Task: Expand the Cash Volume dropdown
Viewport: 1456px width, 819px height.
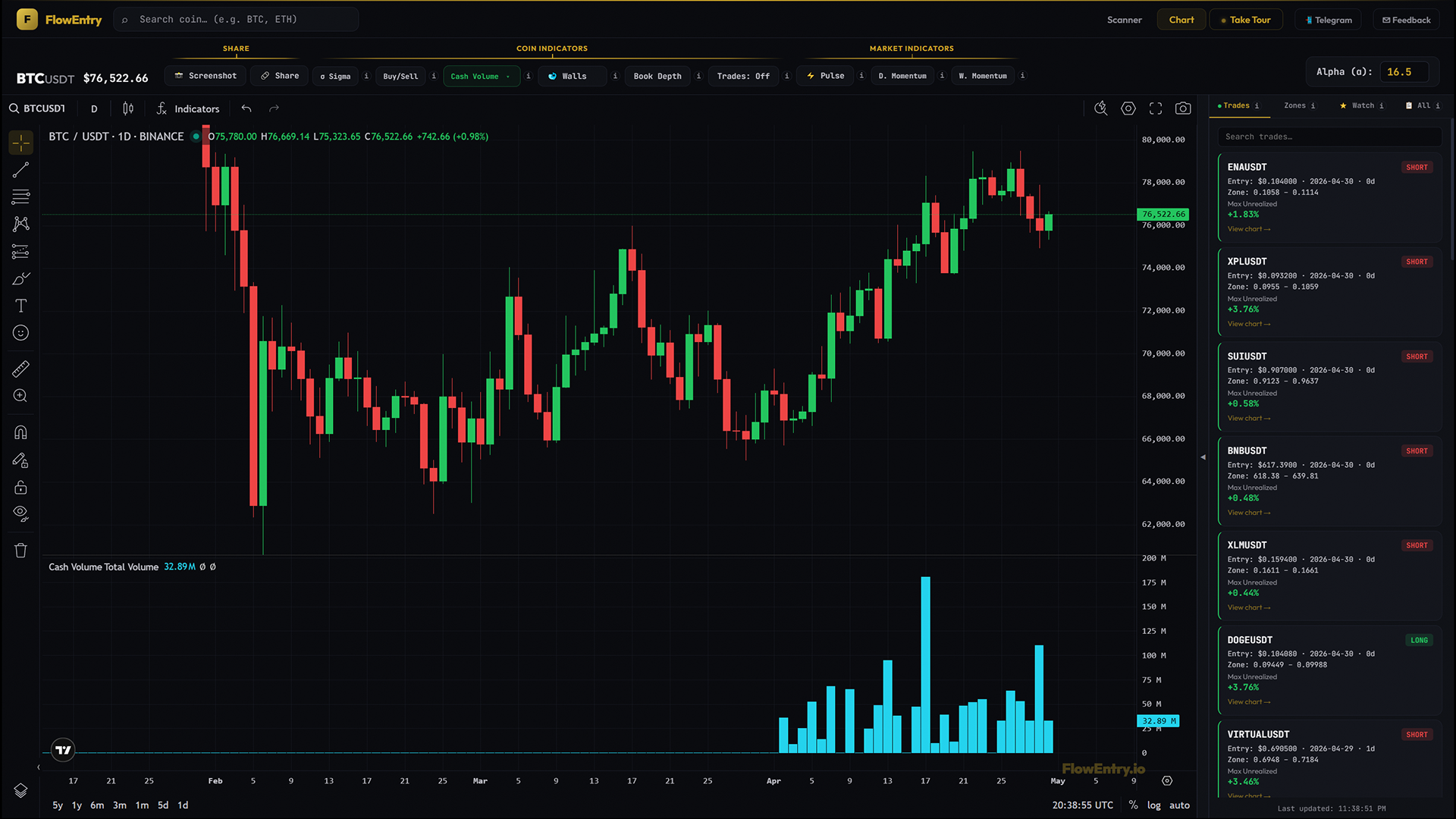Action: (482, 76)
